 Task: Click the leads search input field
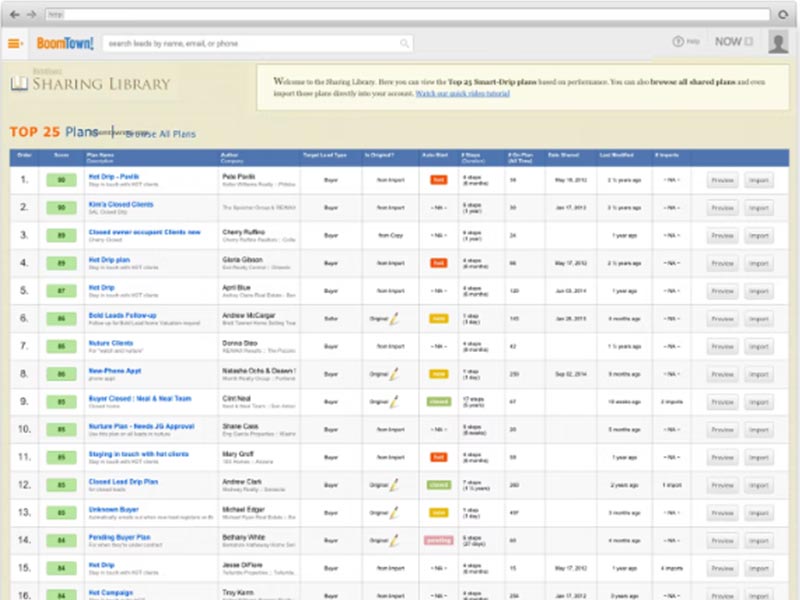[250, 43]
